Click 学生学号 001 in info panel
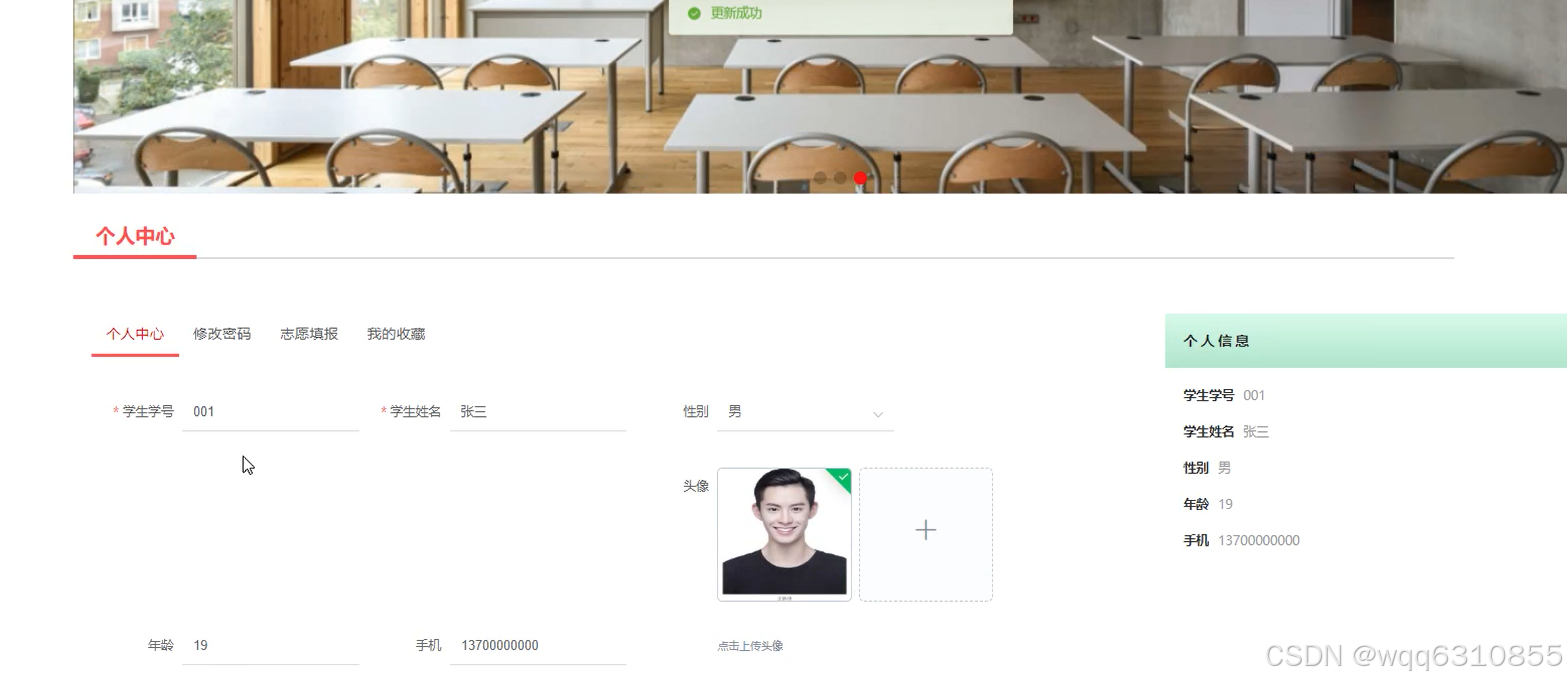 tap(1224, 395)
